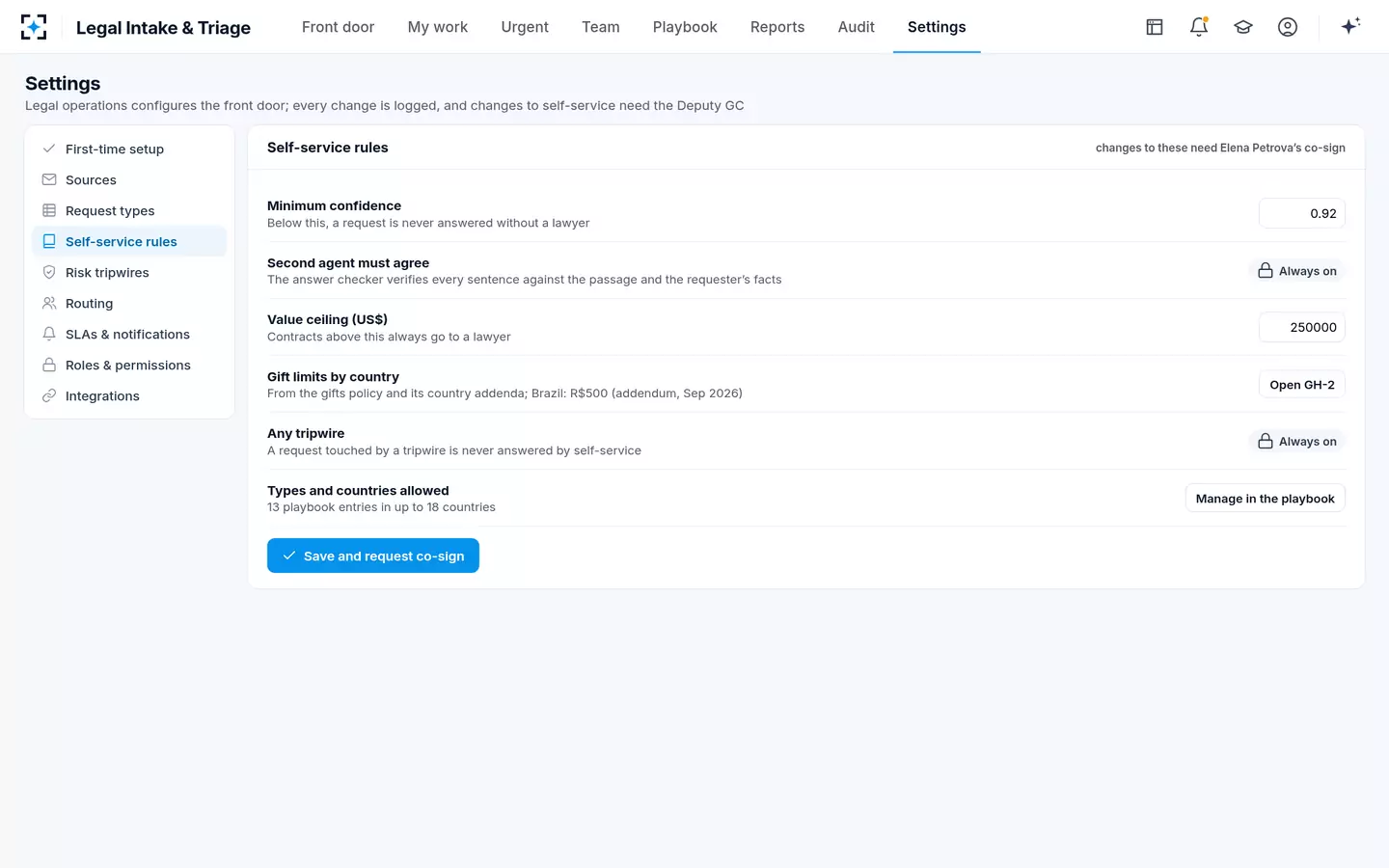Click the Elena Petrova co-sign note

click(1220, 148)
